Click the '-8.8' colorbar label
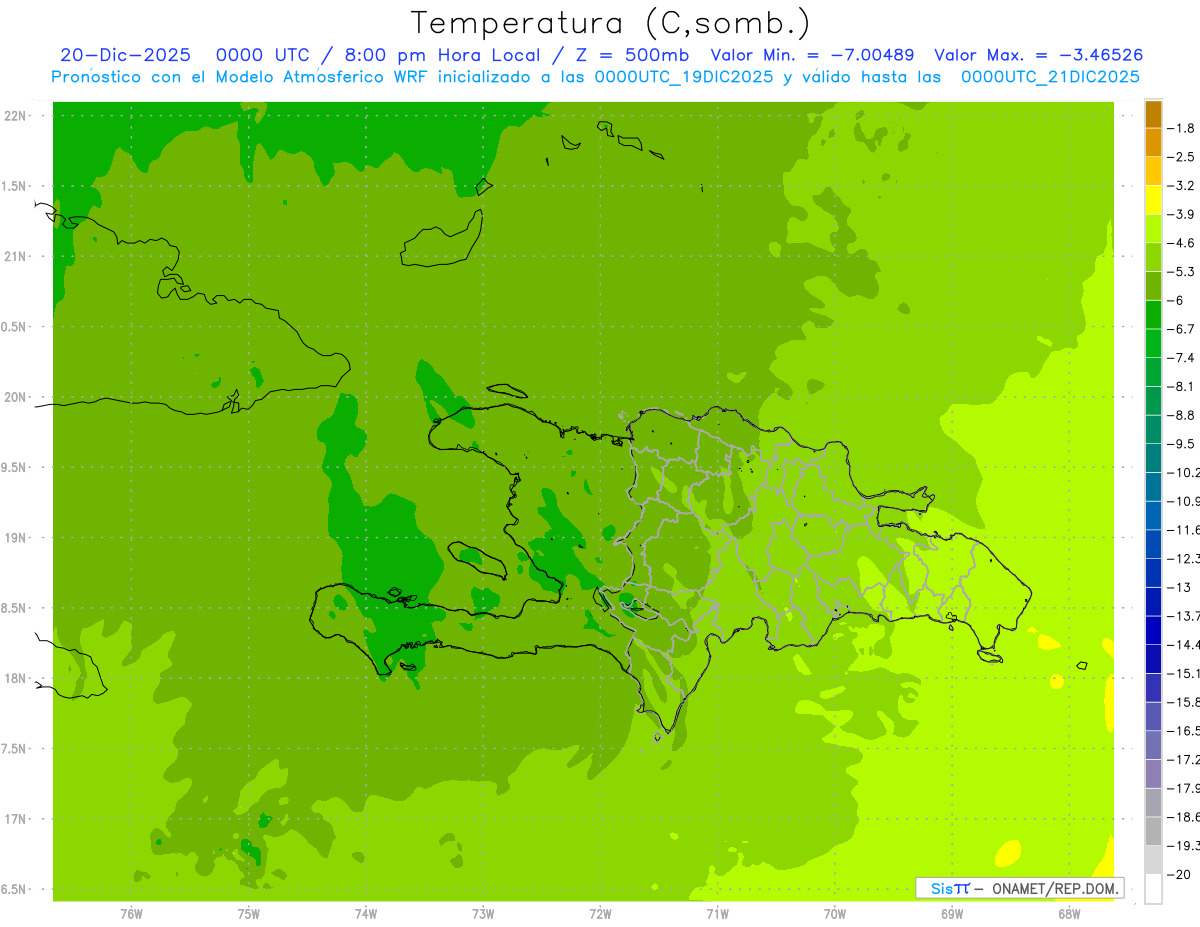 coord(1181,415)
